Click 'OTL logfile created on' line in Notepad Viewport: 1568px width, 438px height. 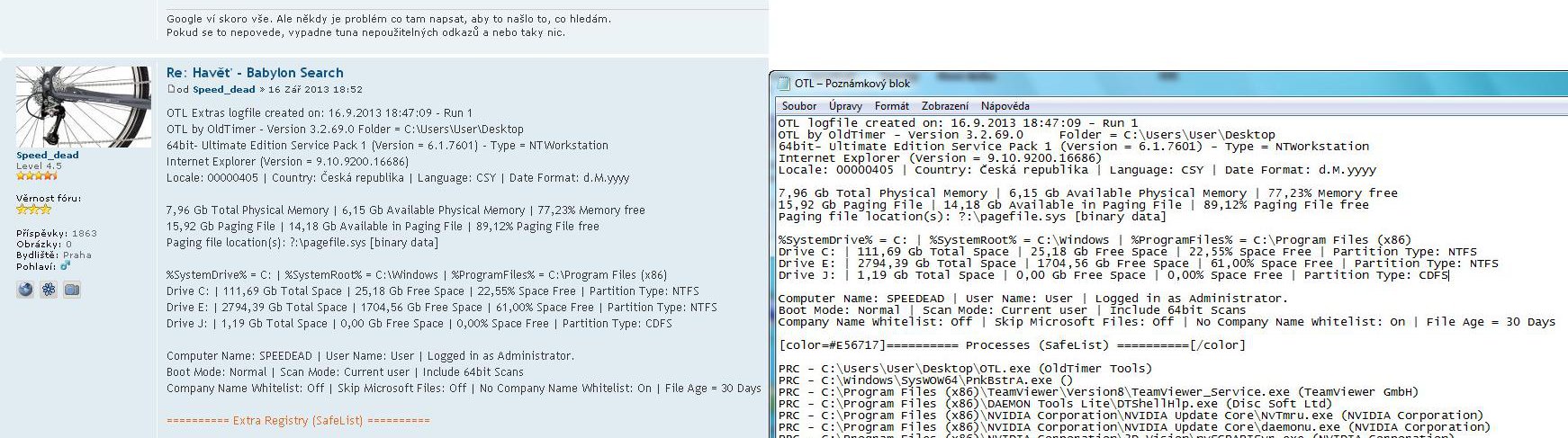(x=958, y=123)
